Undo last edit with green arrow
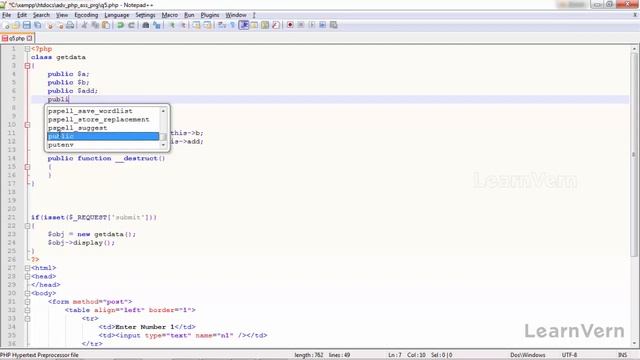The image size is (640, 360). tap(120, 25)
